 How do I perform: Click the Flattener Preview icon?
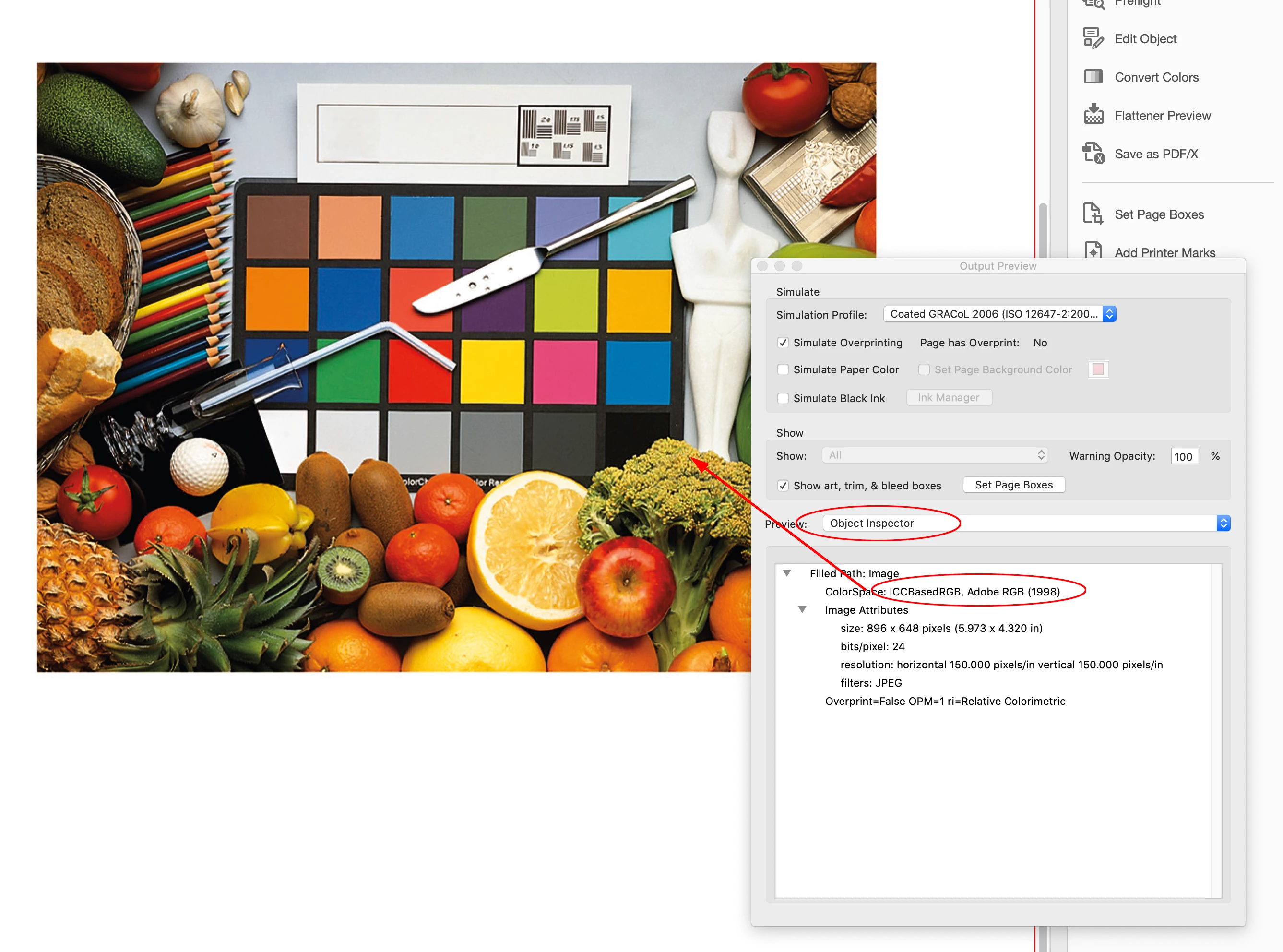1093,115
